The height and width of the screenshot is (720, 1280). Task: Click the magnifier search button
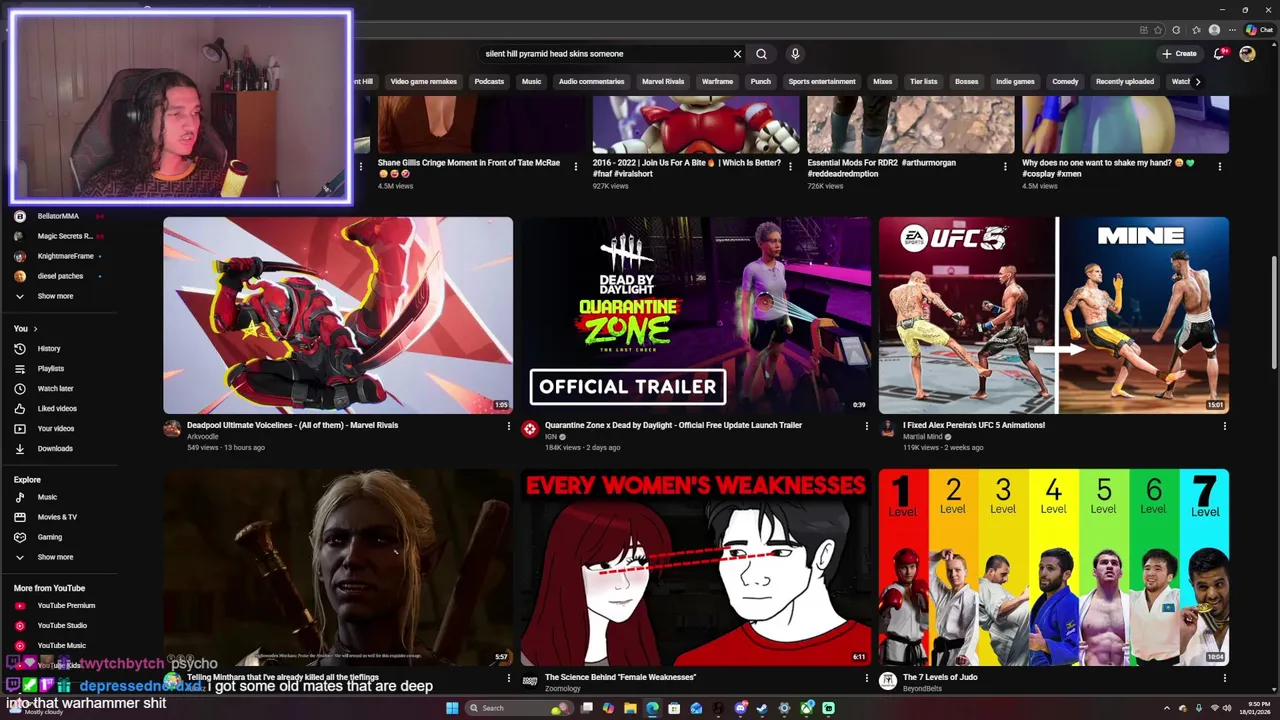click(761, 54)
